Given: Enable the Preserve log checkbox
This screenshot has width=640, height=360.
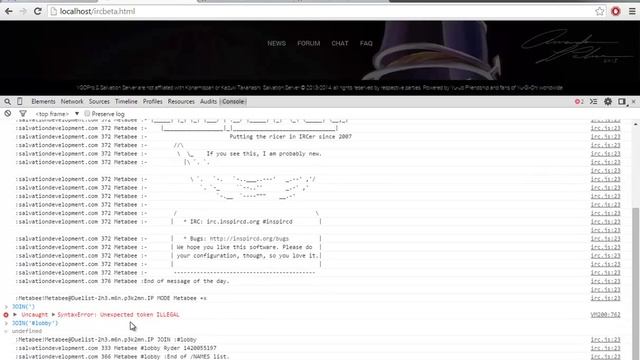Looking at the screenshot, I should point(87,113).
